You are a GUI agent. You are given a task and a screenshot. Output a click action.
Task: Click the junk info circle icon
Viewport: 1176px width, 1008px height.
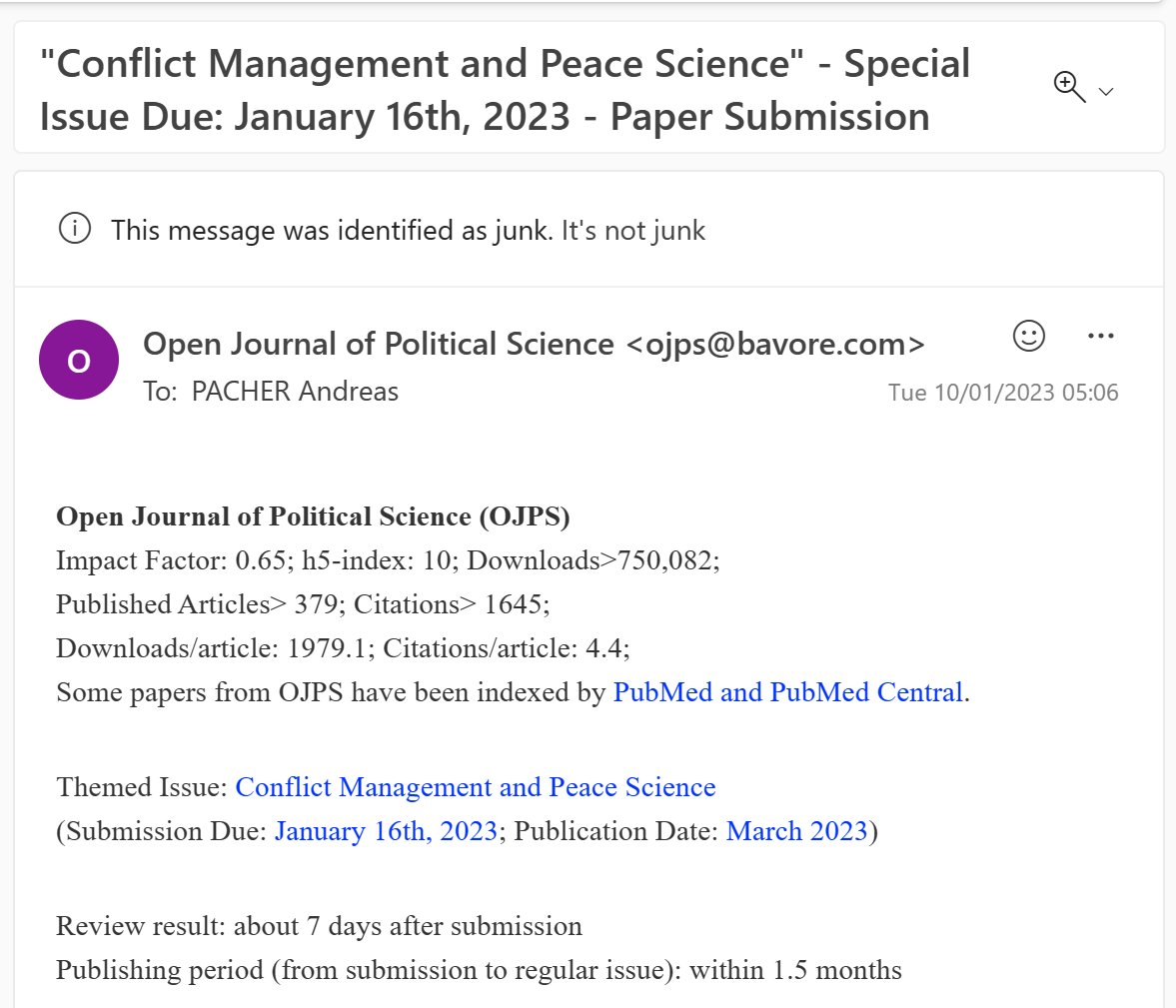tap(75, 228)
